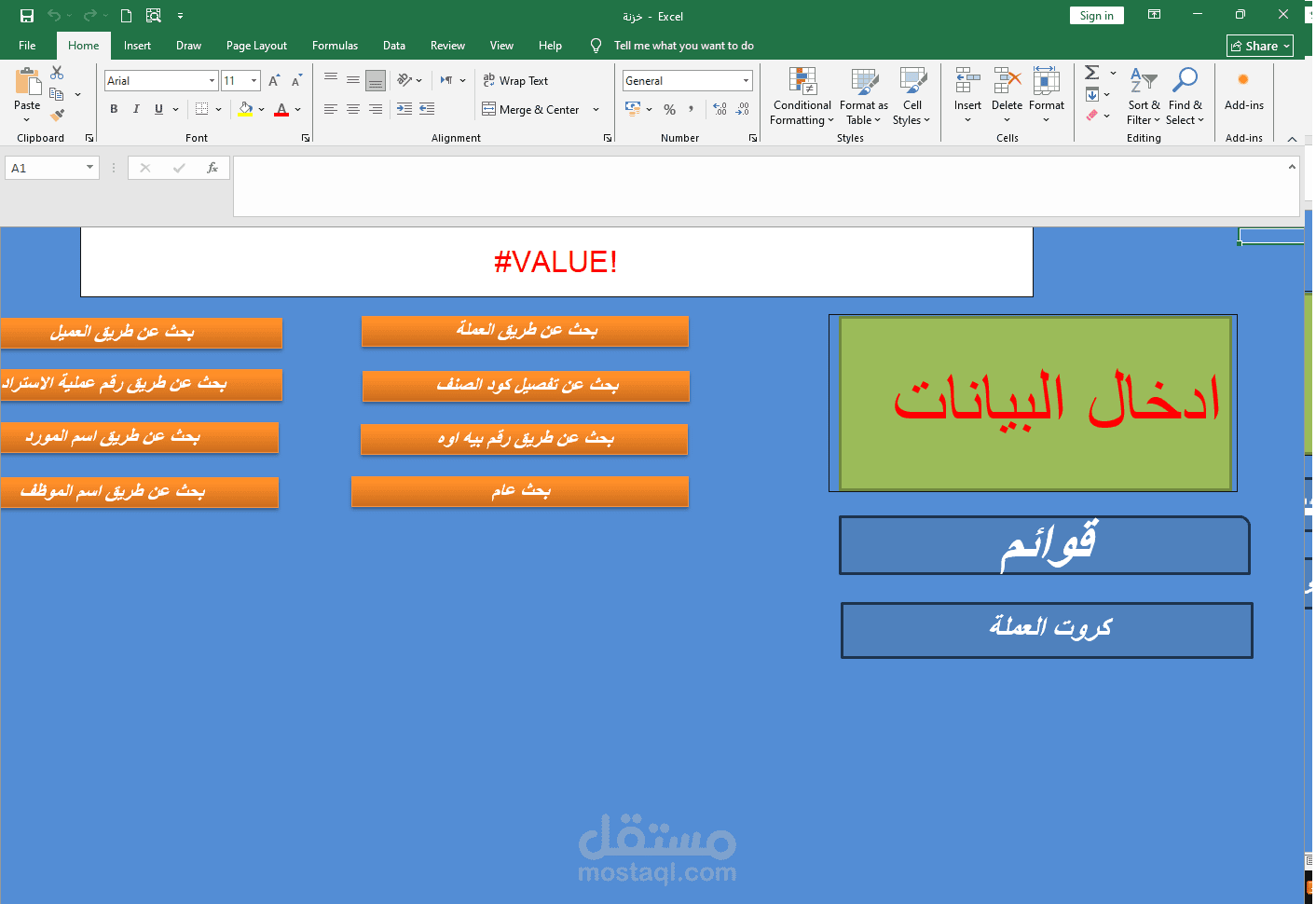Viewport: 1316px width, 904px height.
Task: Click AutoSum sigma icon
Action: coord(1092,73)
